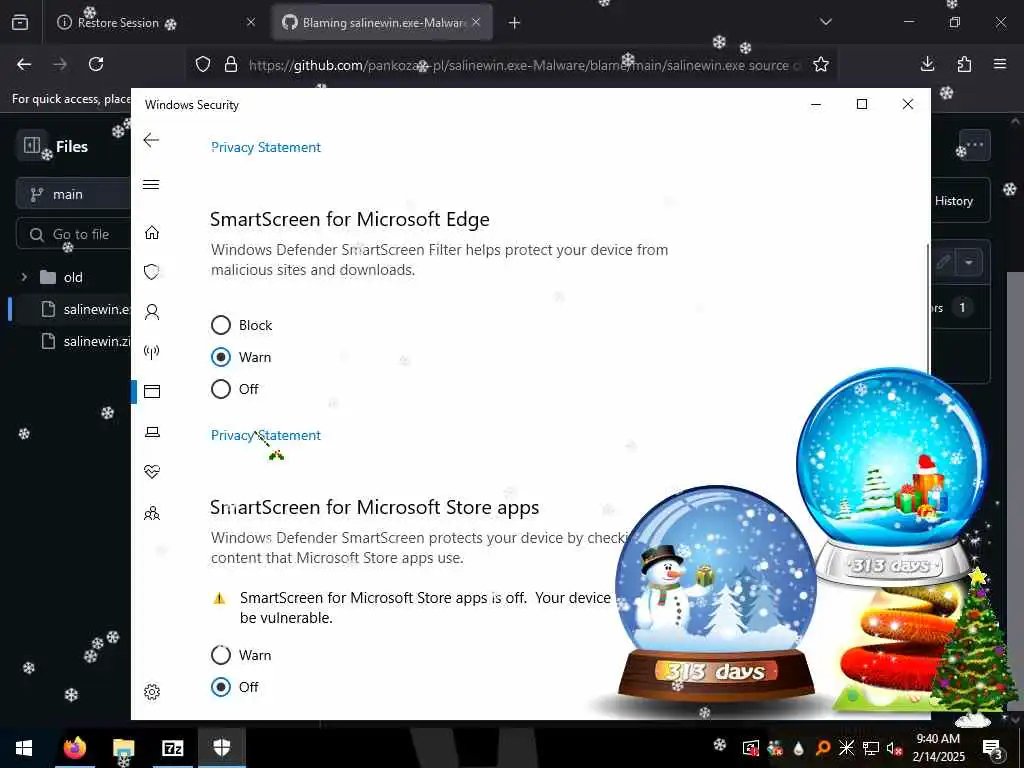
Task: Click the muted volume tray icon
Action: coord(895,748)
